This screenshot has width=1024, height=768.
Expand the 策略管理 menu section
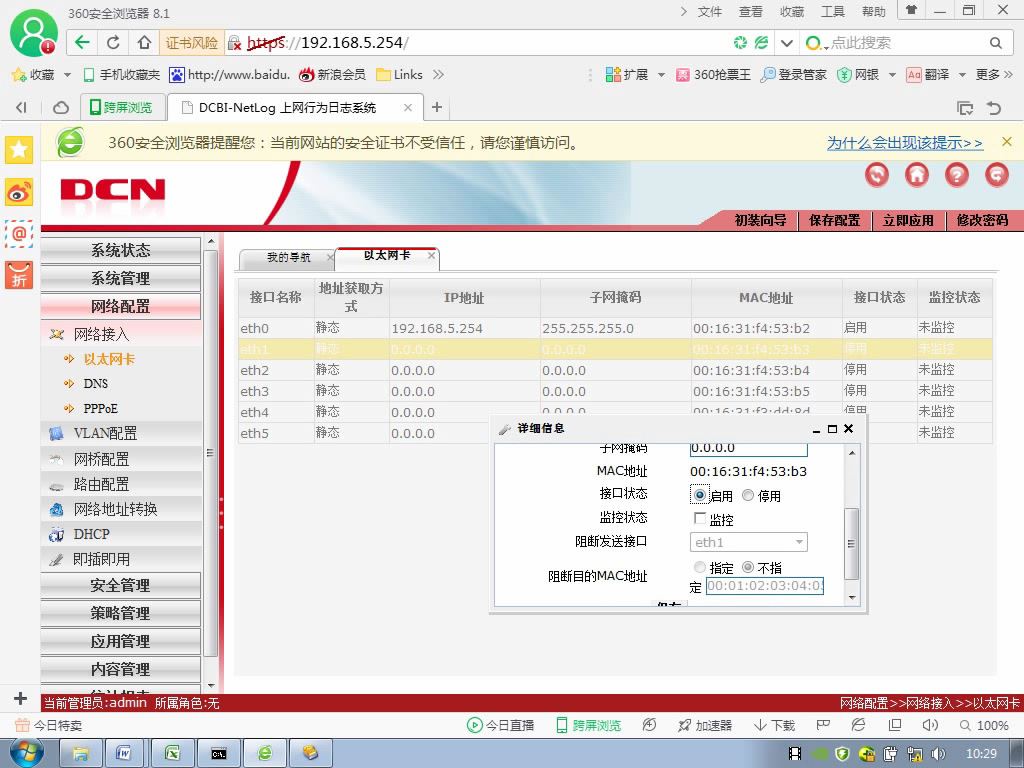click(x=121, y=613)
